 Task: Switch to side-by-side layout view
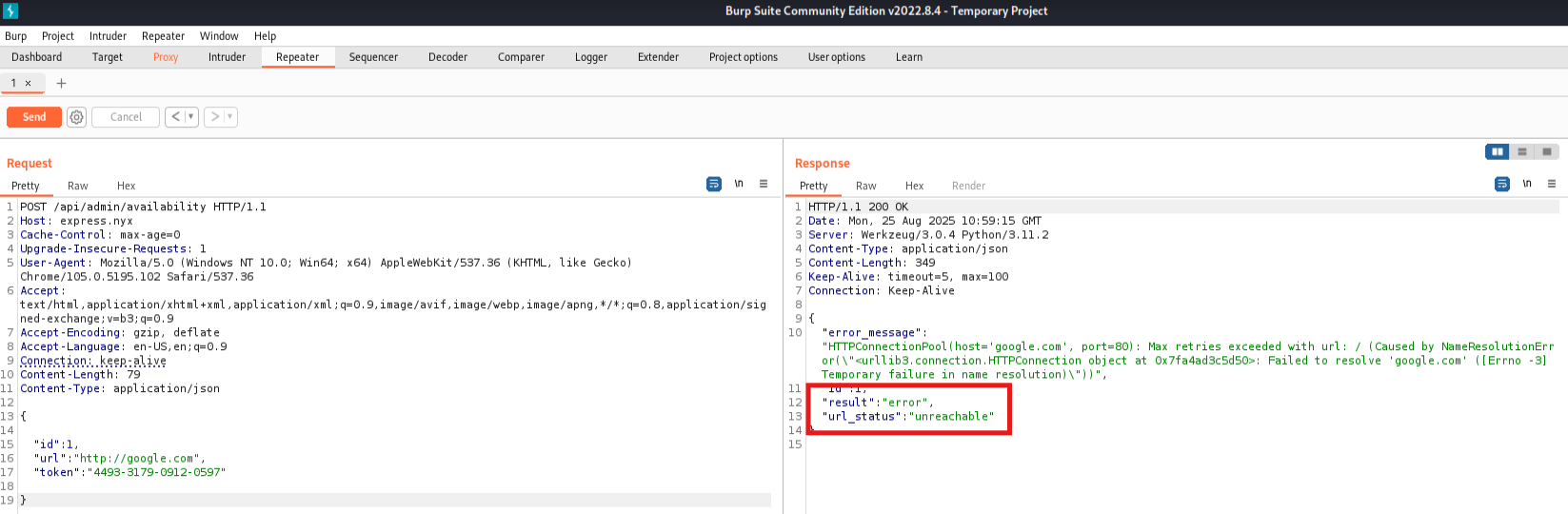1497,151
